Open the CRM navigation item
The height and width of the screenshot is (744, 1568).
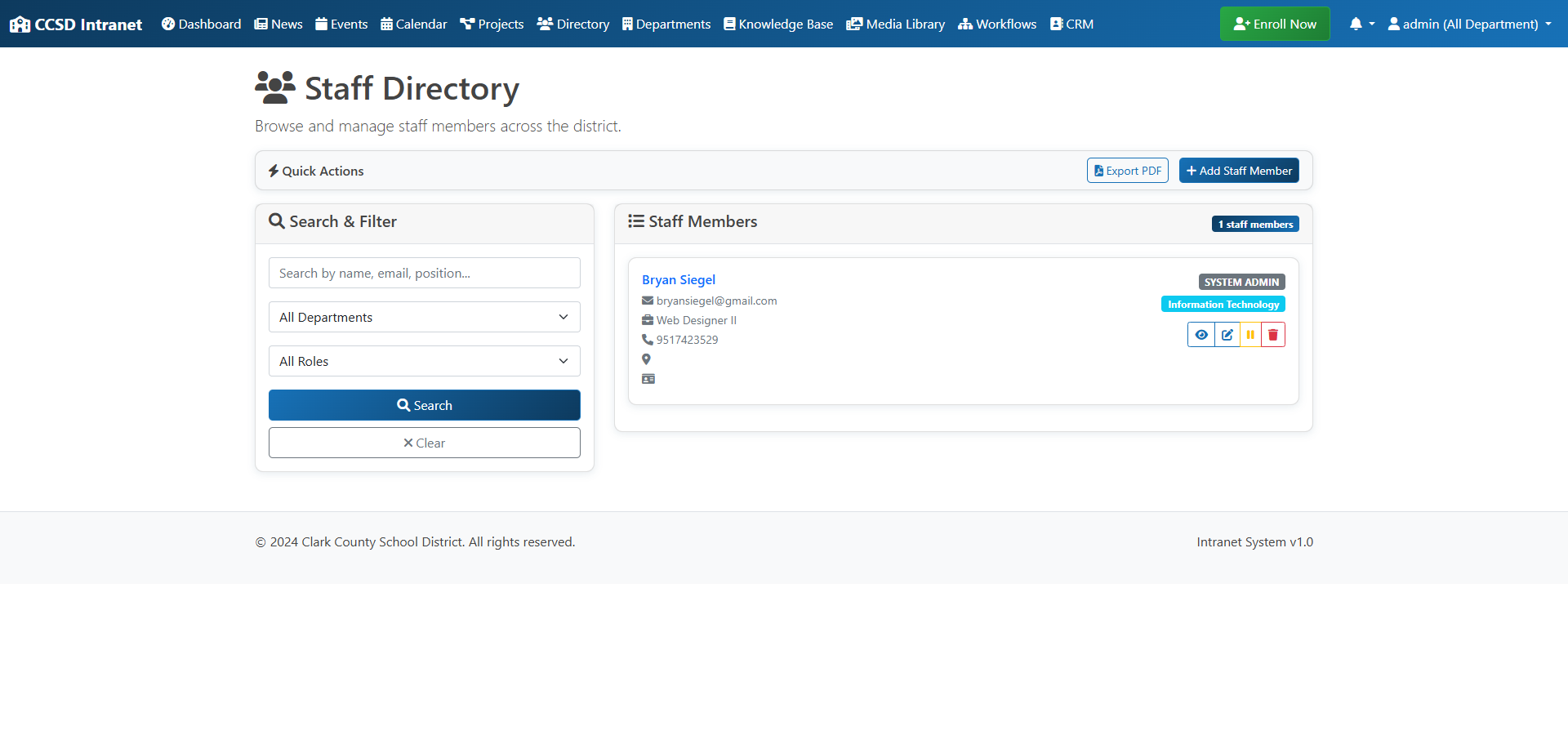pyautogui.click(x=1071, y=25)
